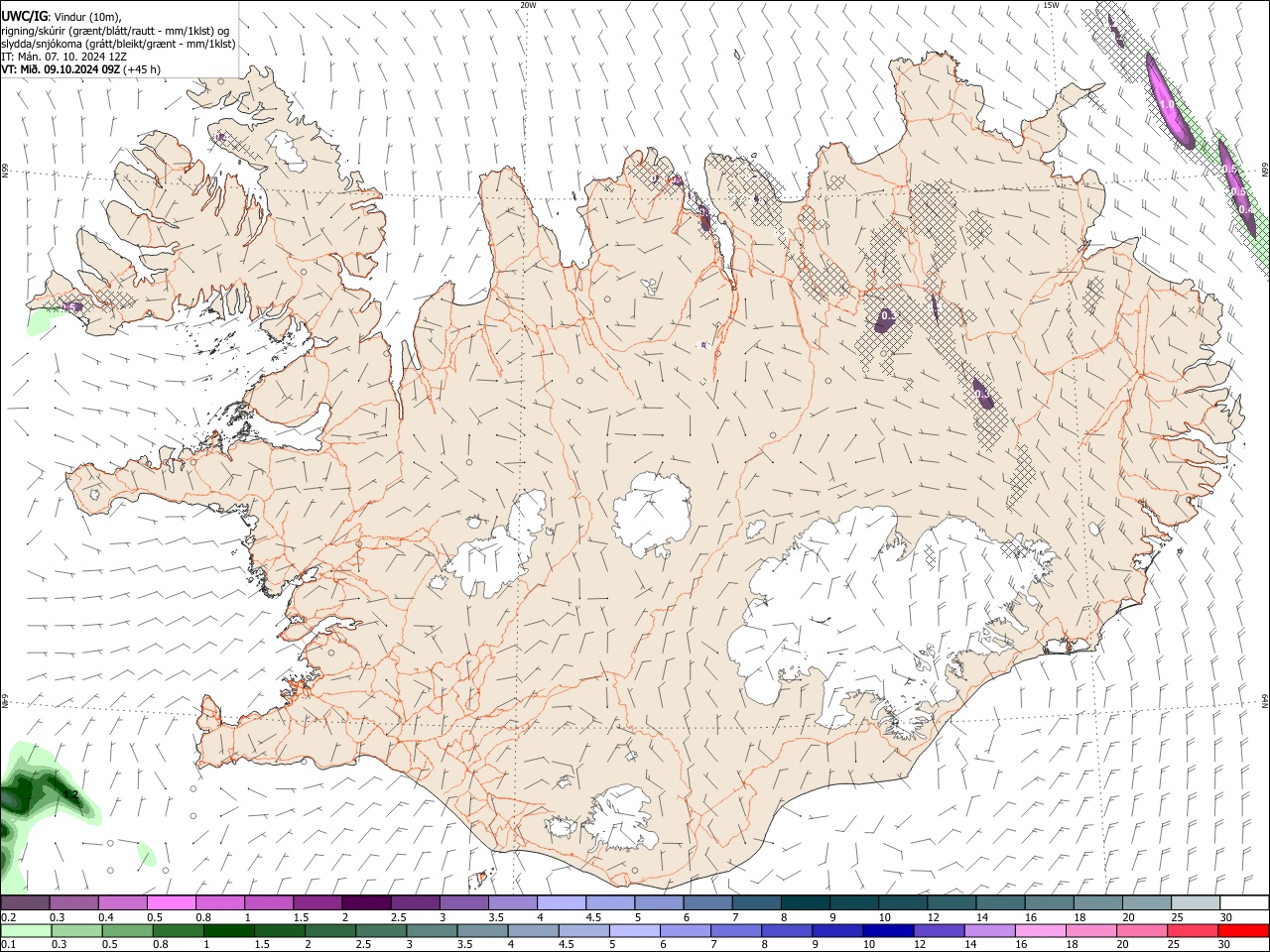1270x952 pixels.
Task: Pick the red 25 rain legend swatch
Action: pos(1194,930)
